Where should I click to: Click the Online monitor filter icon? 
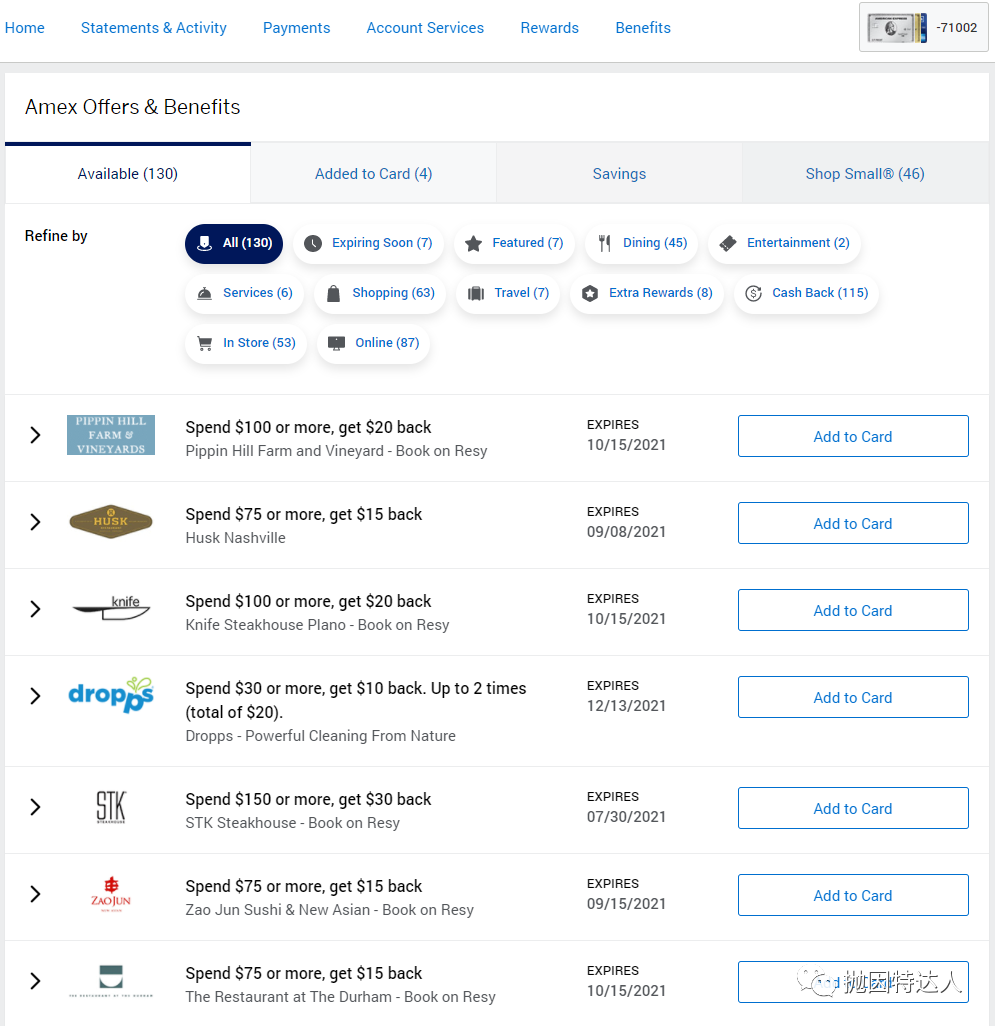point(335,343)
